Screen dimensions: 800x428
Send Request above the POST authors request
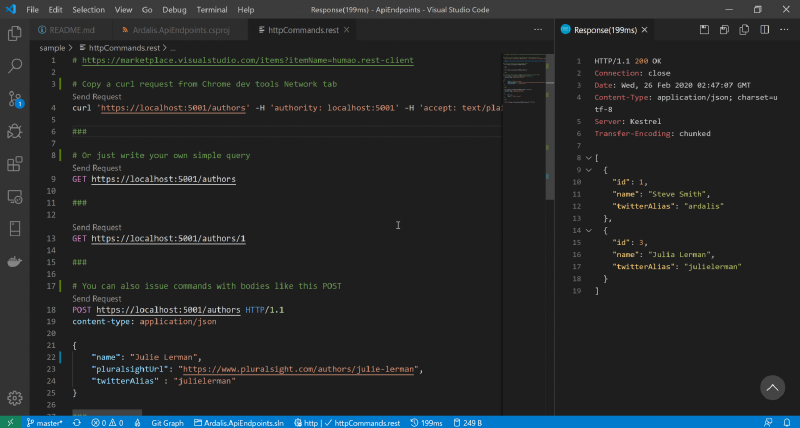click(x=96, y=298)
